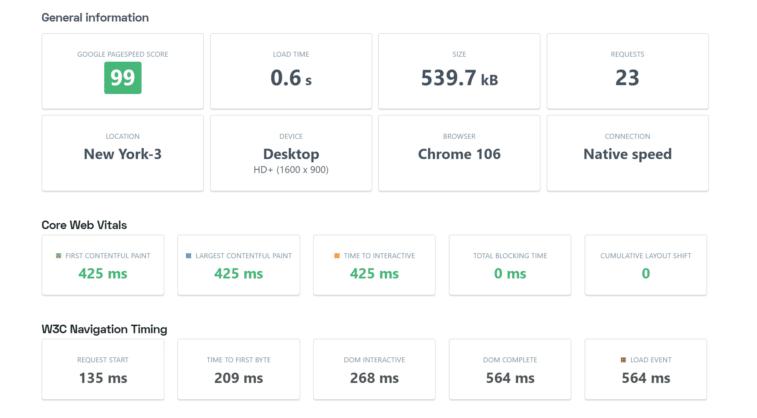Viewport: 757px width, 418px height.
Task: Open the Size 539.7 kB card
Action: 459,71
